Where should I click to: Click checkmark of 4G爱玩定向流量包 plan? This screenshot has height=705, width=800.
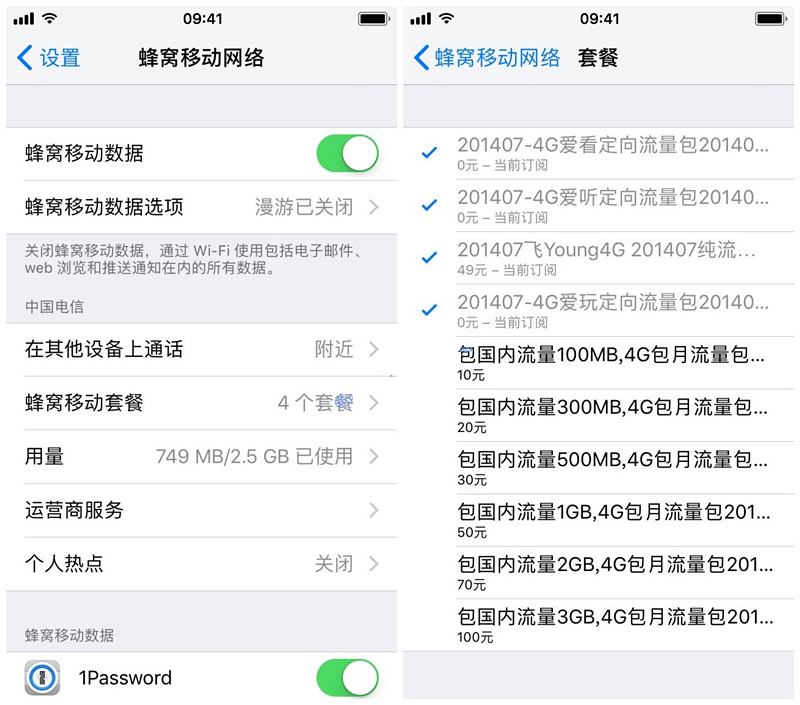429,310
